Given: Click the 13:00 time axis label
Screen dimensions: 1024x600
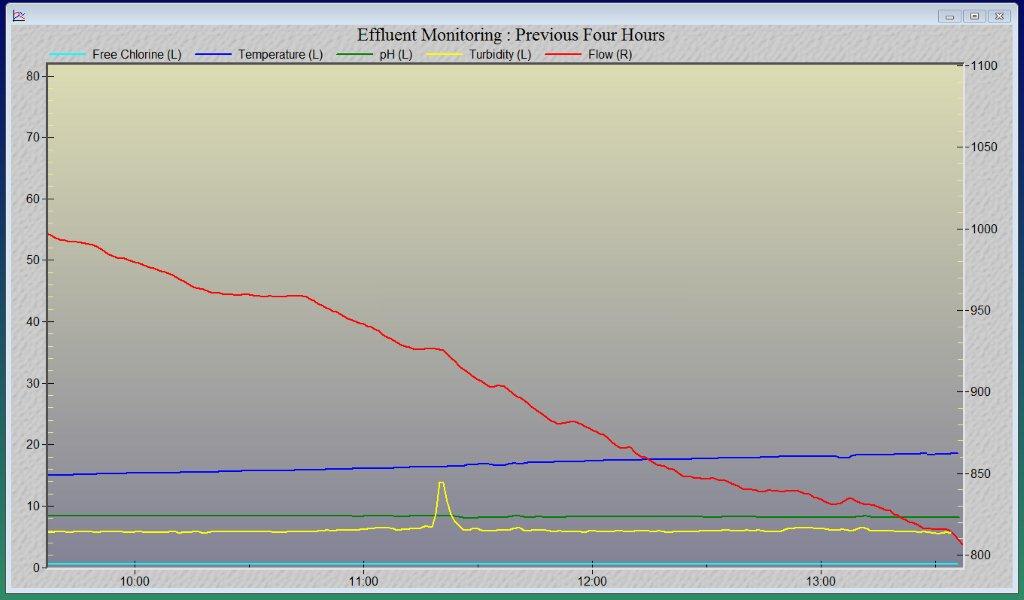Looking at the screenshot, I should (820, 582).
